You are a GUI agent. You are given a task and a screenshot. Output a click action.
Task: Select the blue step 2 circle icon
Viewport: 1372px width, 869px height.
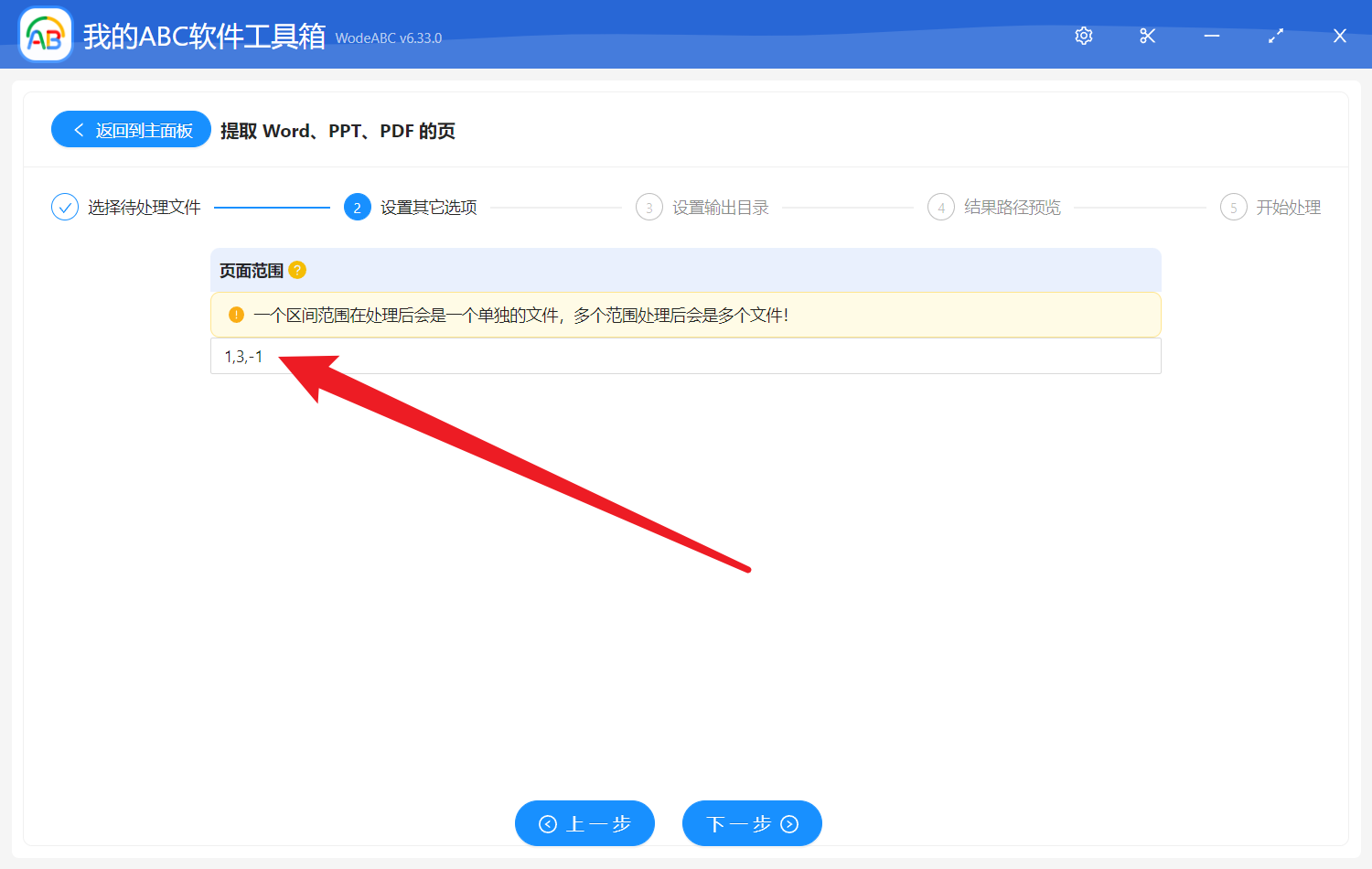pos(357,207)
